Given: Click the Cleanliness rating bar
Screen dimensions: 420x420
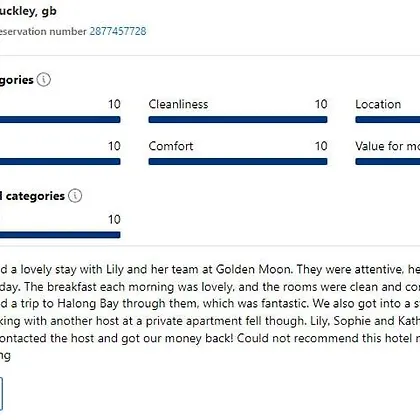Looking at the screenshot, I should [x=238, y=120].
